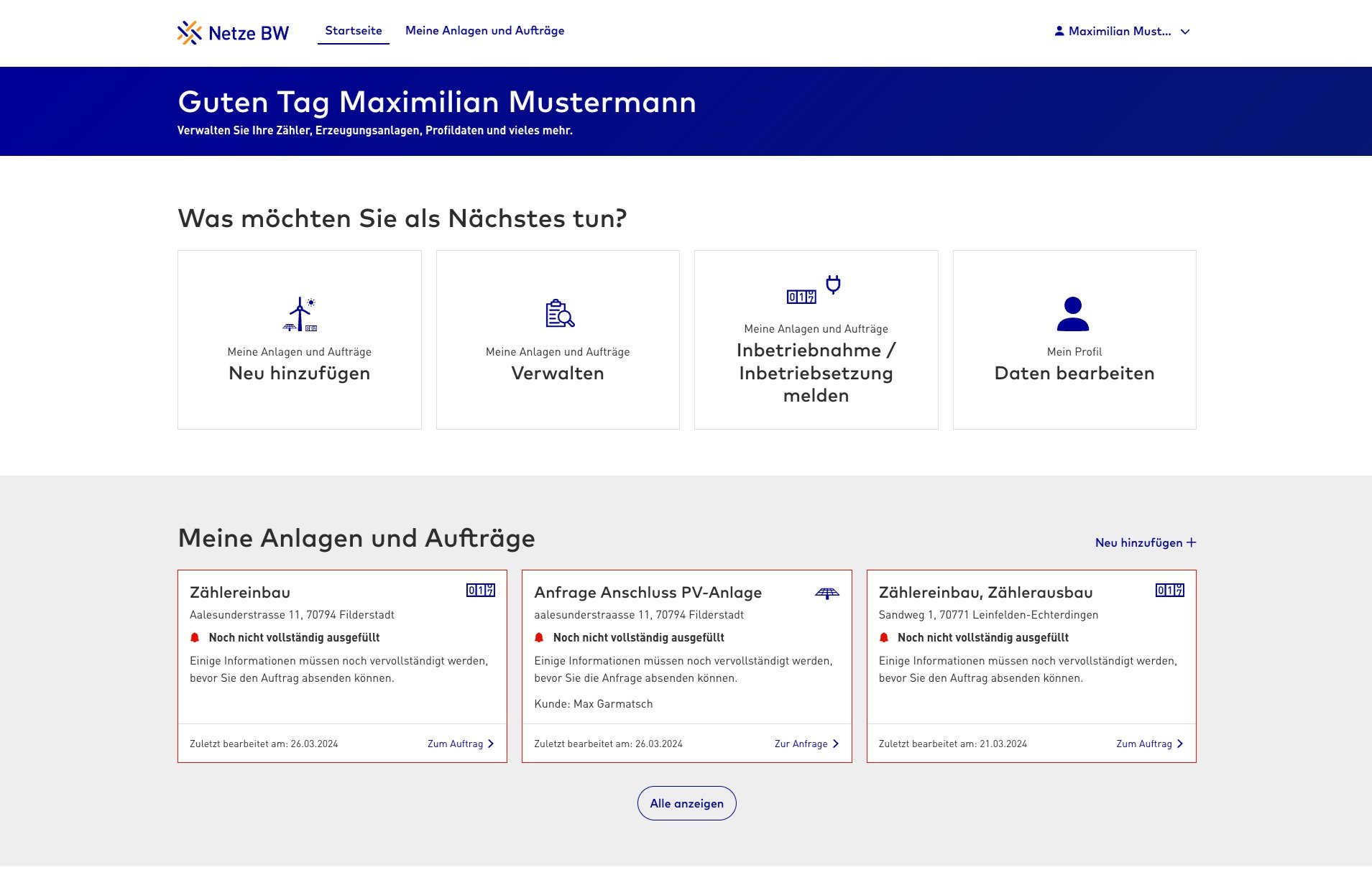
Task: Open the Verwalten card title
Action: click(x=558, y=373)
